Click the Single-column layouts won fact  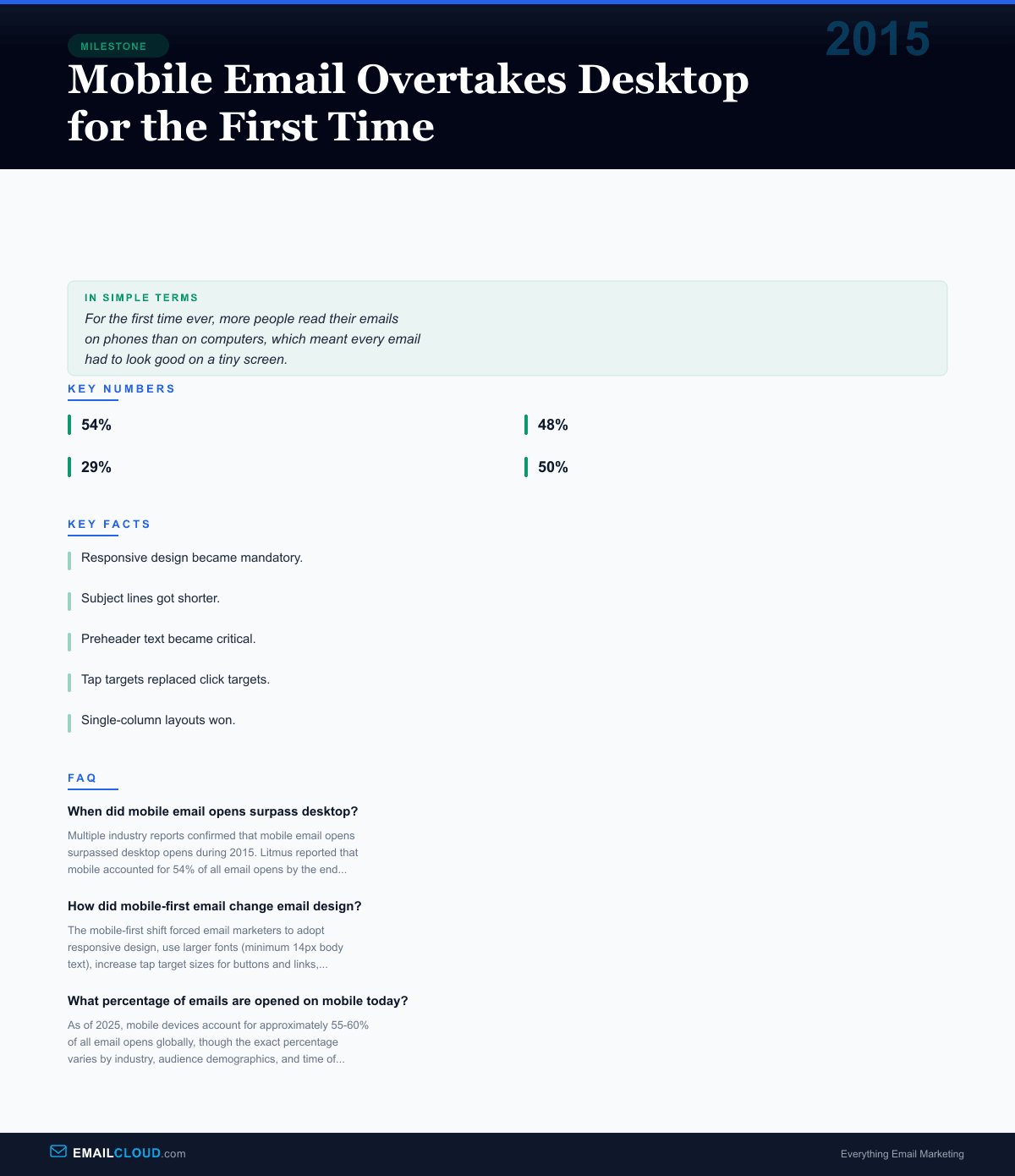(158, 720)
